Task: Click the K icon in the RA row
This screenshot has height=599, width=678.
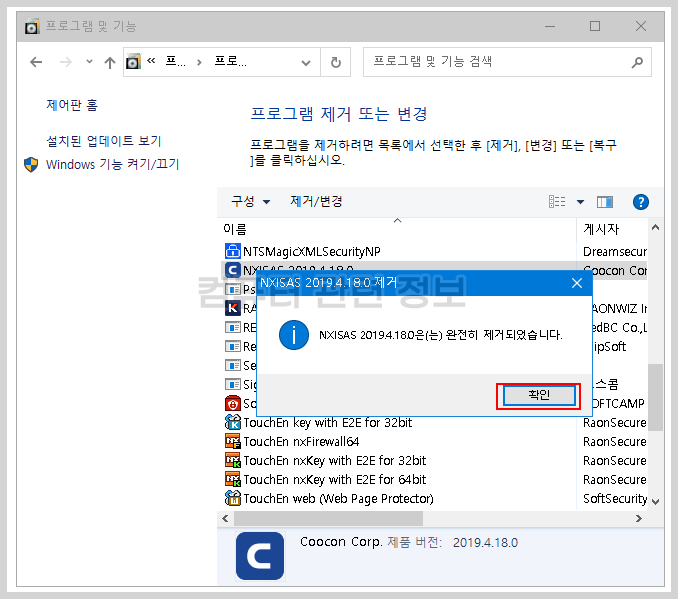Action: pos(233,308)
